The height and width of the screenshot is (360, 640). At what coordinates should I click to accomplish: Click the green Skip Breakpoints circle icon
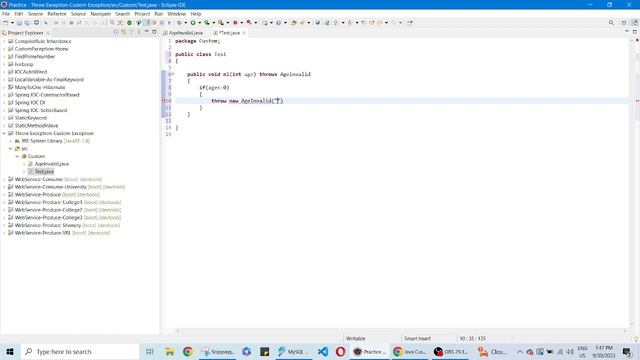[x=129, y=23]
